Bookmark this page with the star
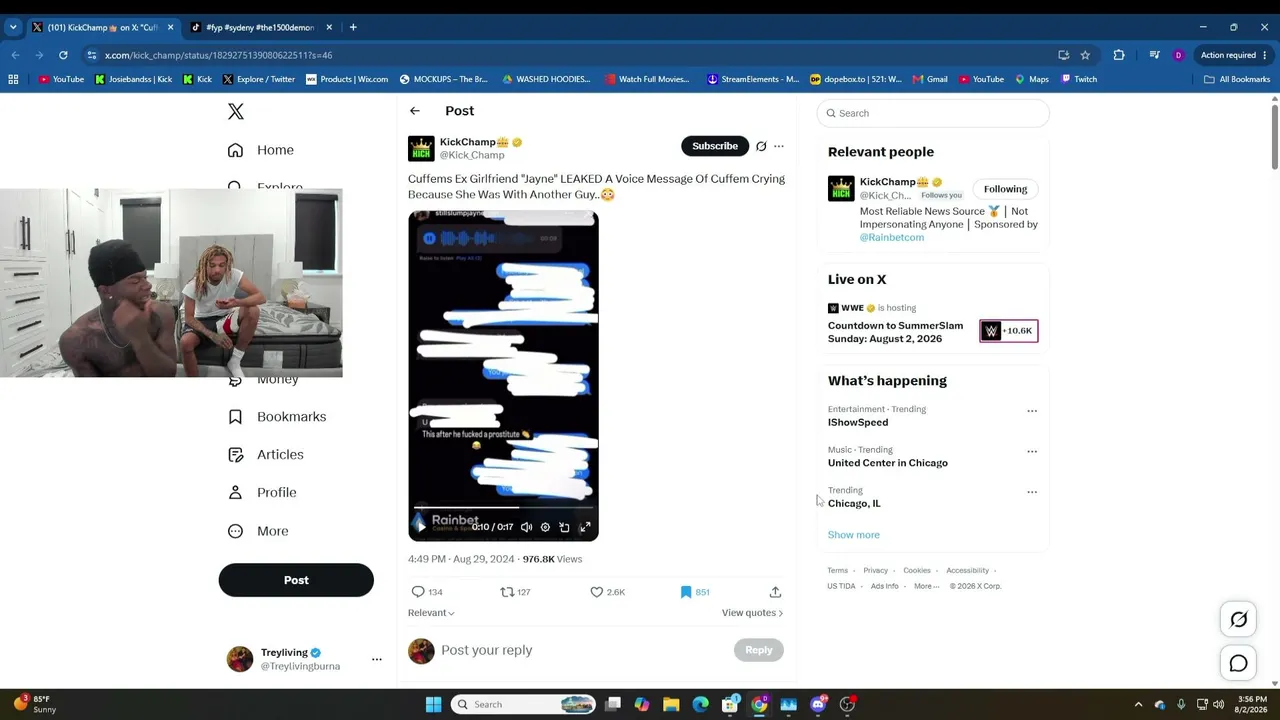The image size is (1280, 720). [1085, 55]
